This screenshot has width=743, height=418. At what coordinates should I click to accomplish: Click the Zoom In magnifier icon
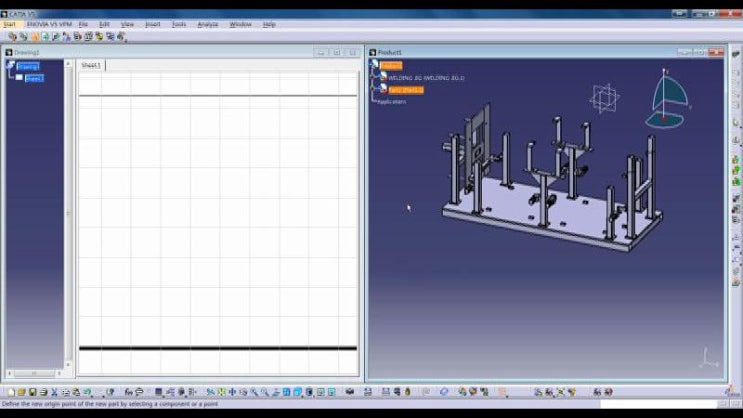click(x=254, y=392)
